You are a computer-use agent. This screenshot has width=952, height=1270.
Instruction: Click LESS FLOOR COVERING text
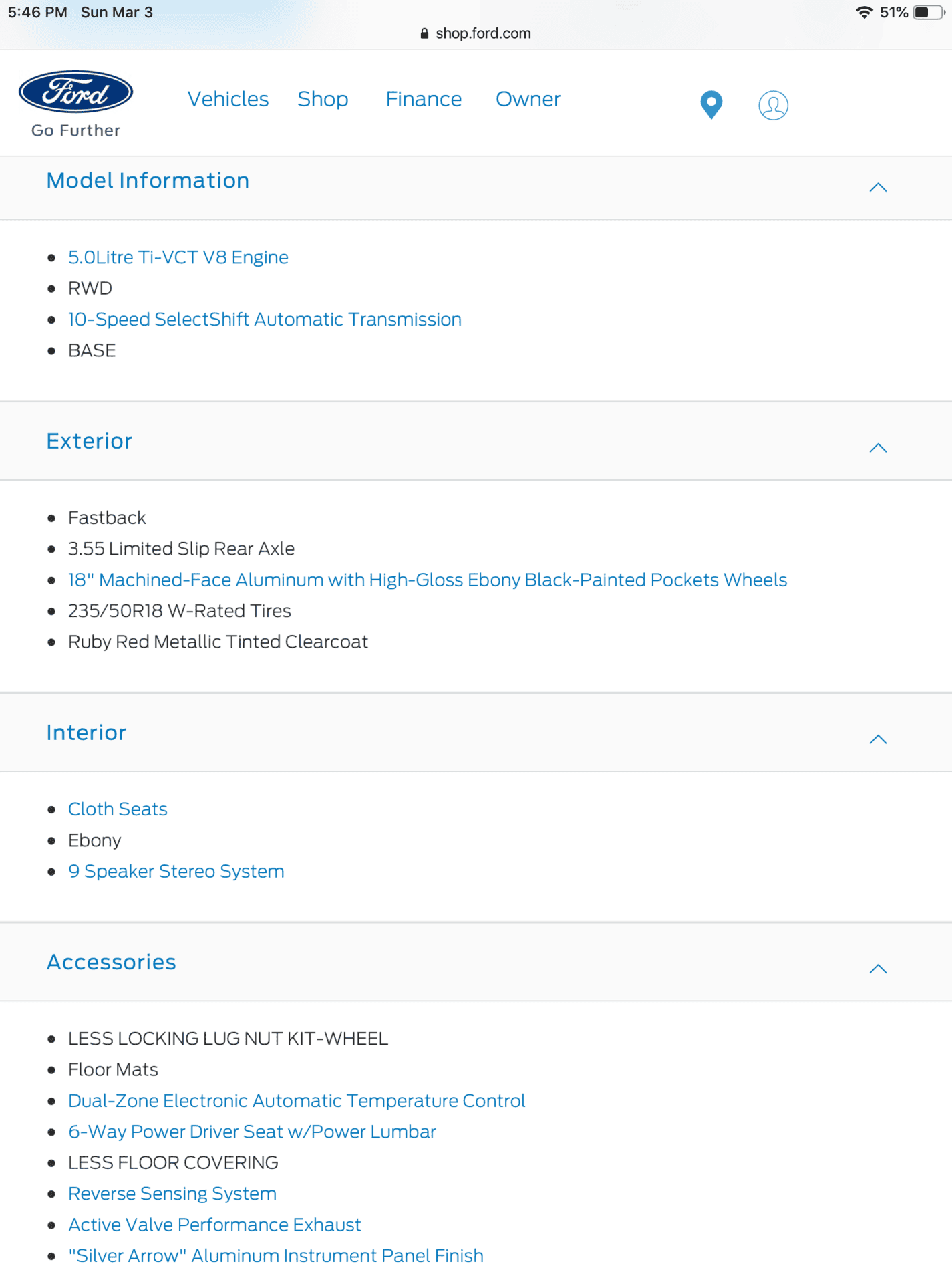(173, 1163)
